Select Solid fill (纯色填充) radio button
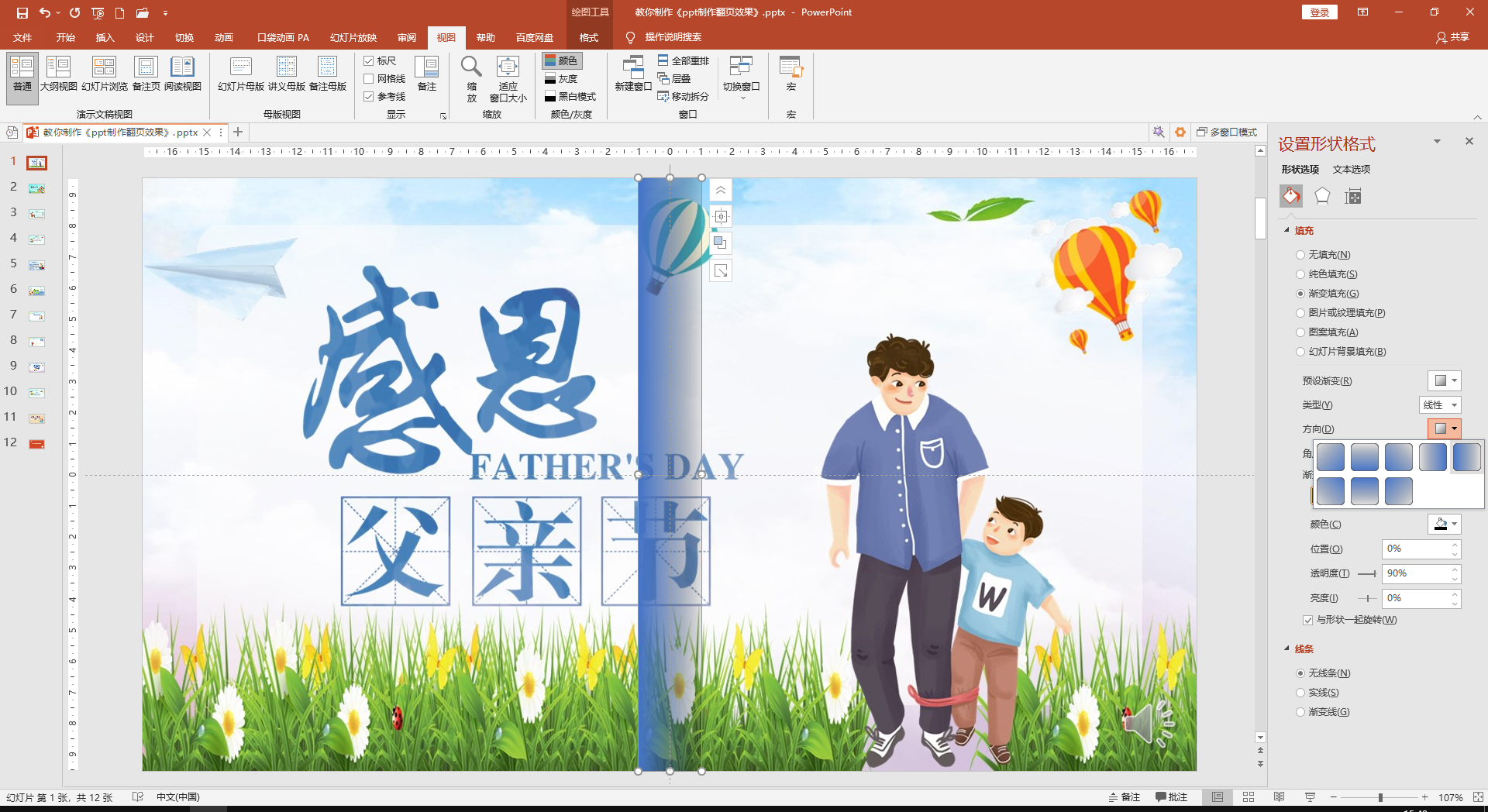This screenshot has height=812, width=1488. [x=1300, y=274]
